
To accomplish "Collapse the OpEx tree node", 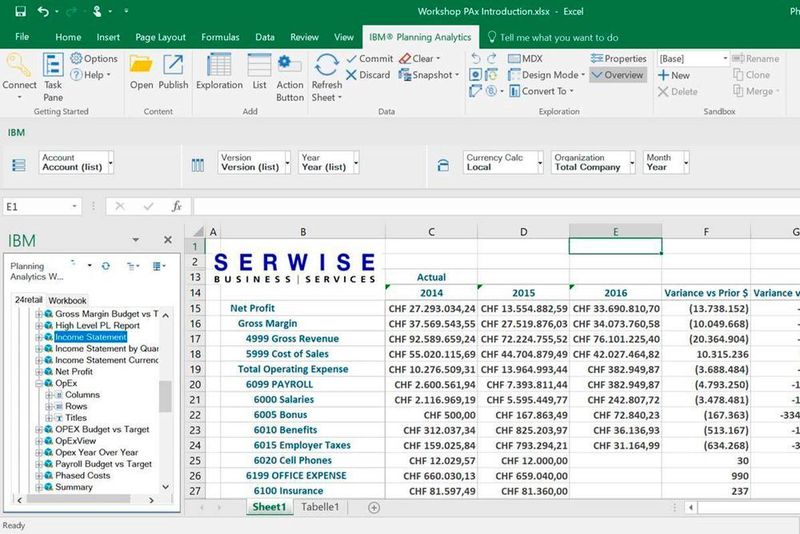I will 38,383.
